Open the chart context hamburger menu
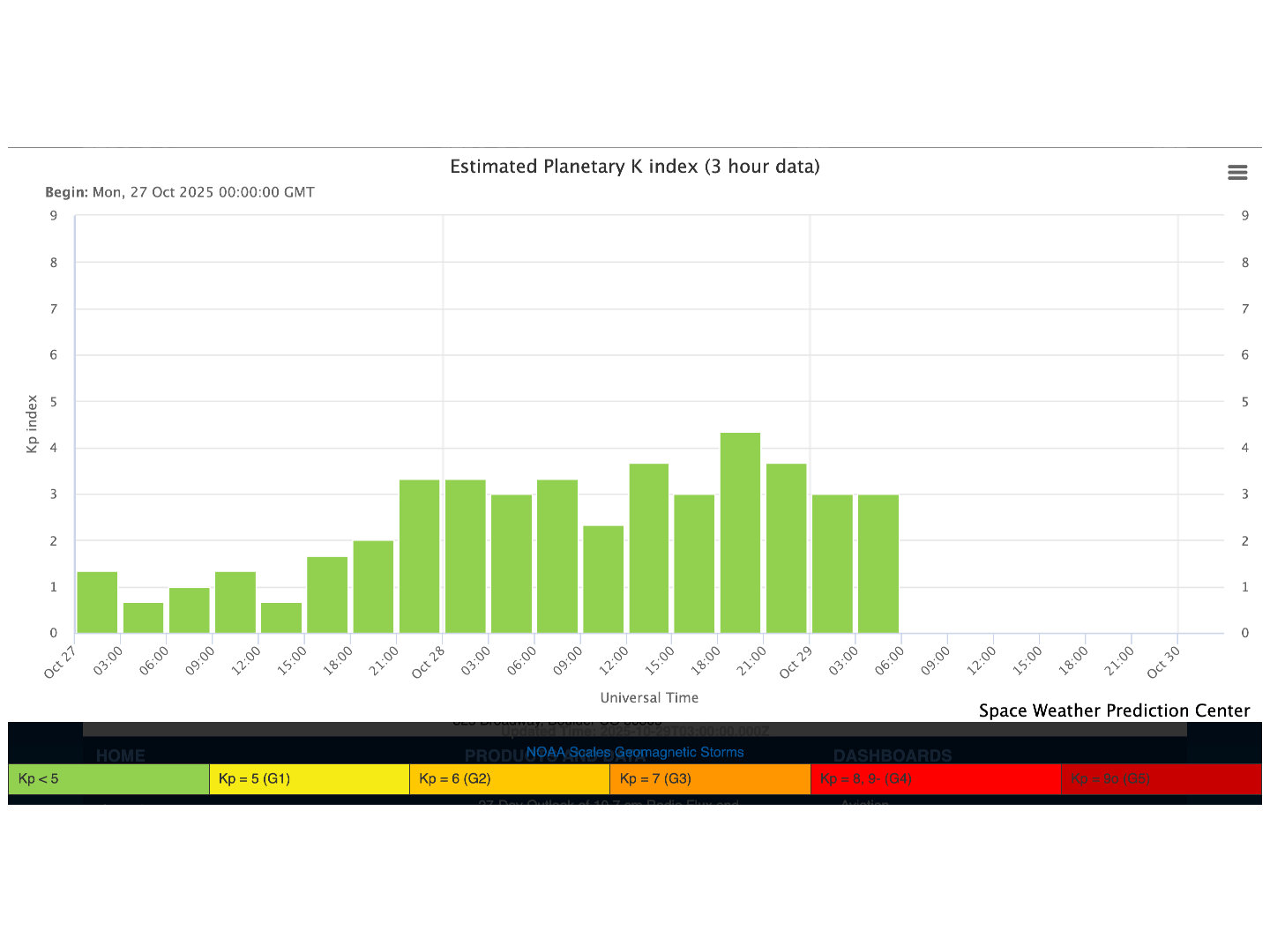 1237,173
